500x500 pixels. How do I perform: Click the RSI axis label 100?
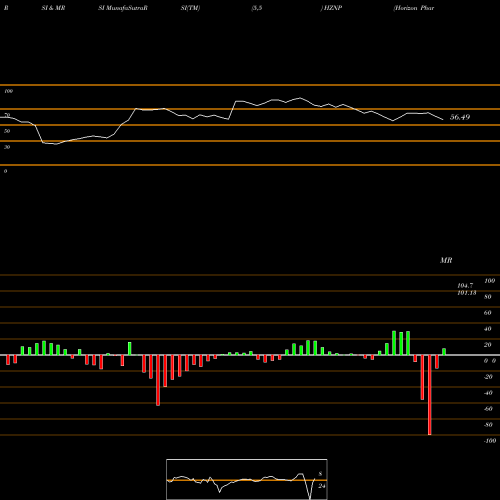coord(9,91)
